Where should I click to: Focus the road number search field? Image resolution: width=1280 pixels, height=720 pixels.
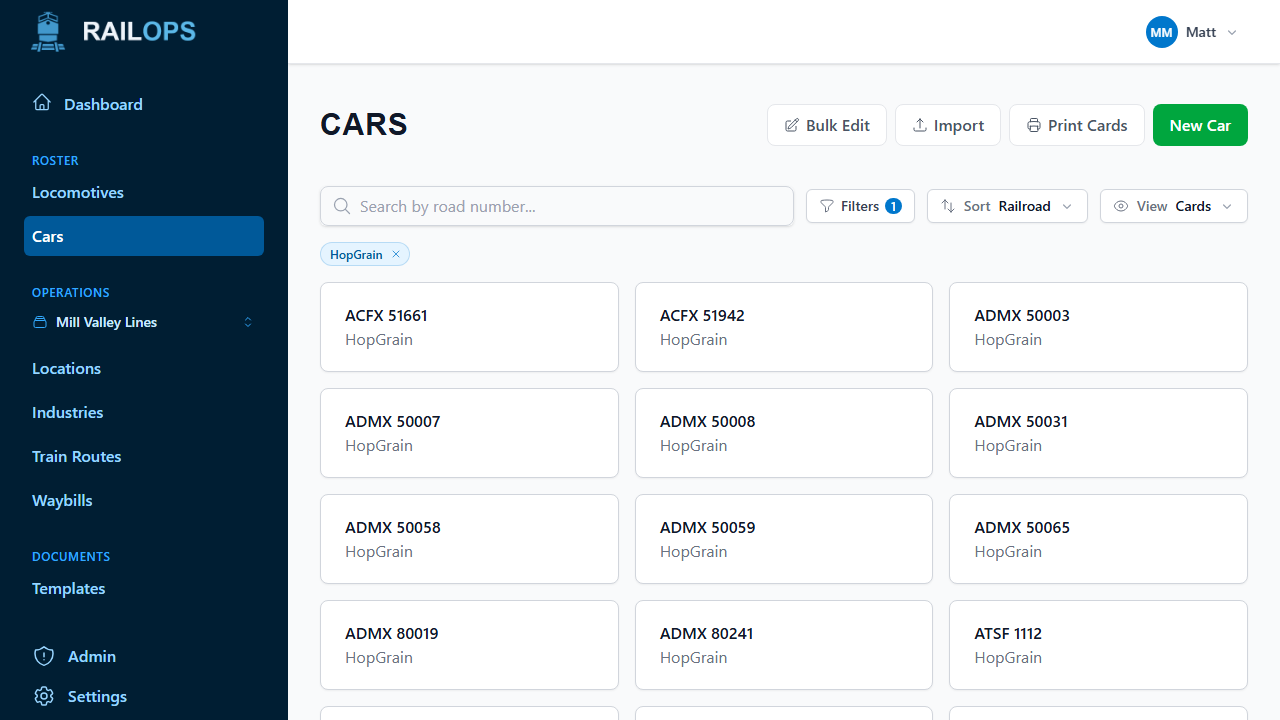(557, 206)
